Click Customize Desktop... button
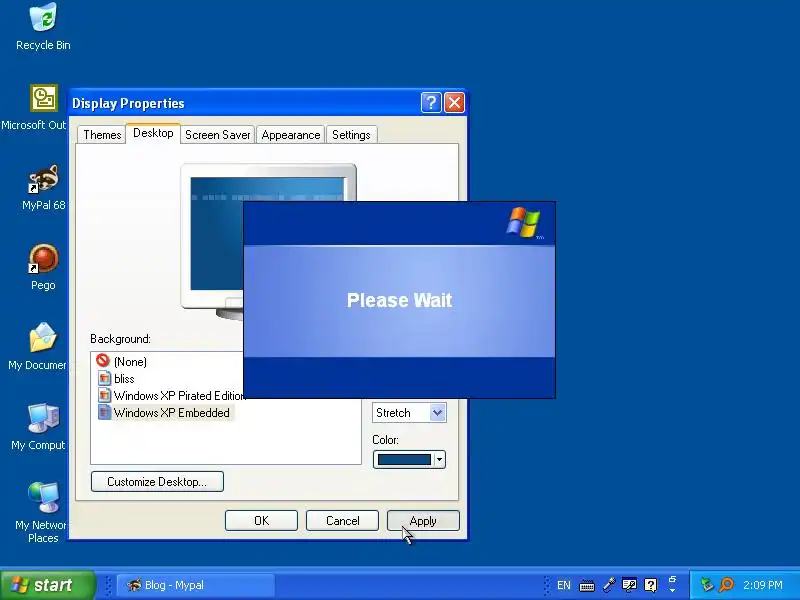 [157, 482]
